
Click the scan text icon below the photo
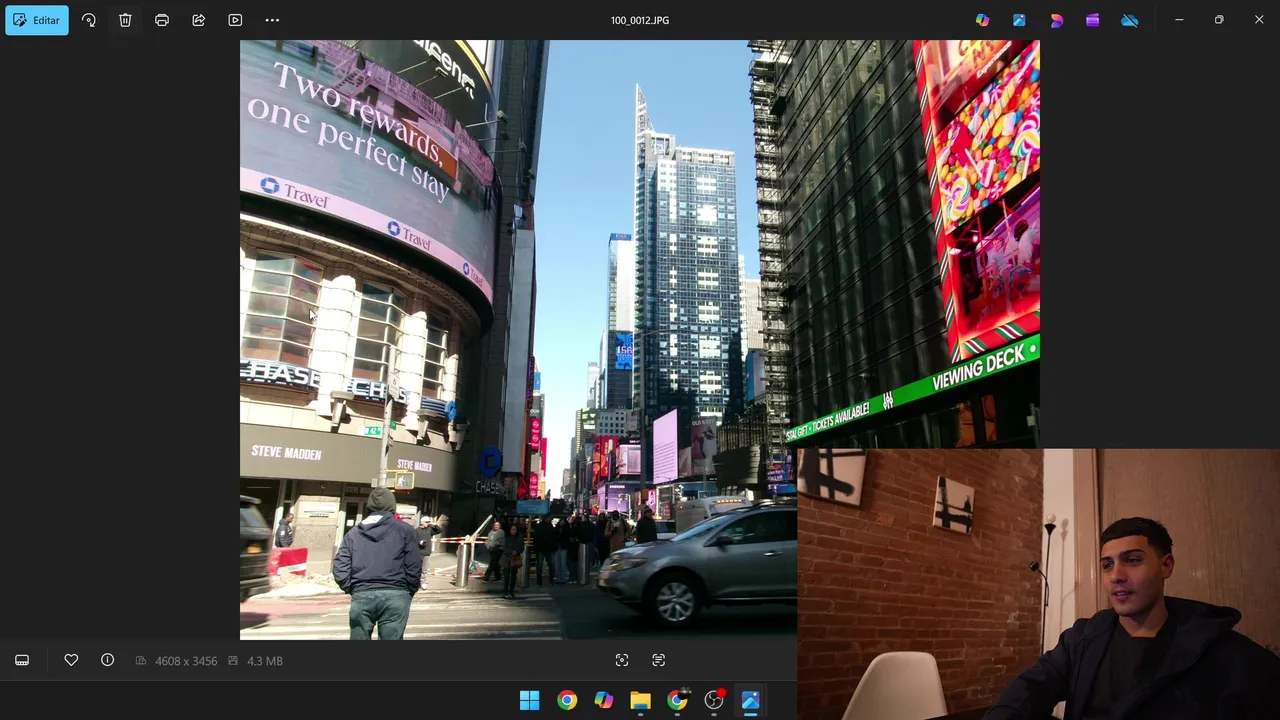pyautogui.click(x=658, y=660)
